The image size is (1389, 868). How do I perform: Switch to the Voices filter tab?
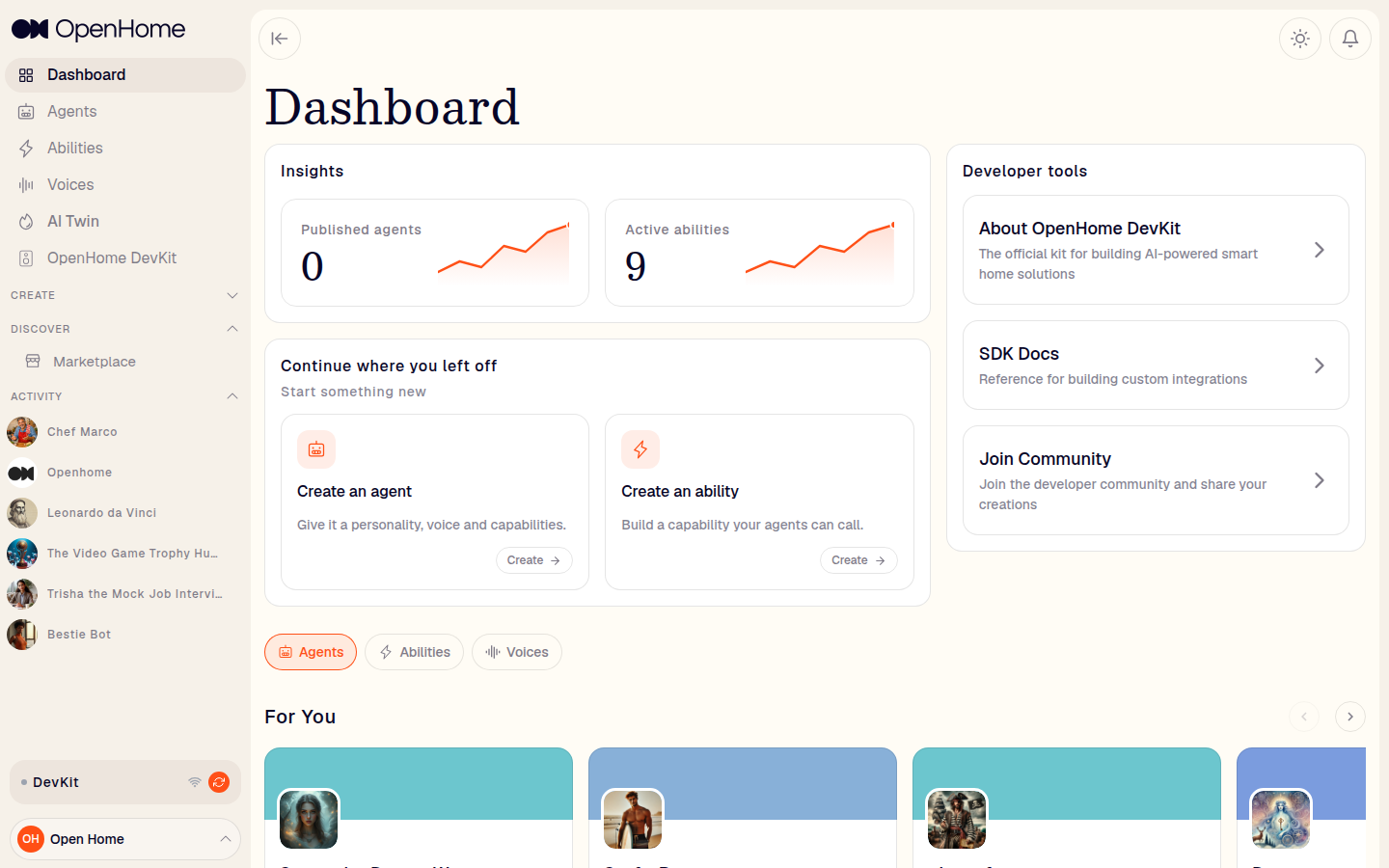point(517,652)
